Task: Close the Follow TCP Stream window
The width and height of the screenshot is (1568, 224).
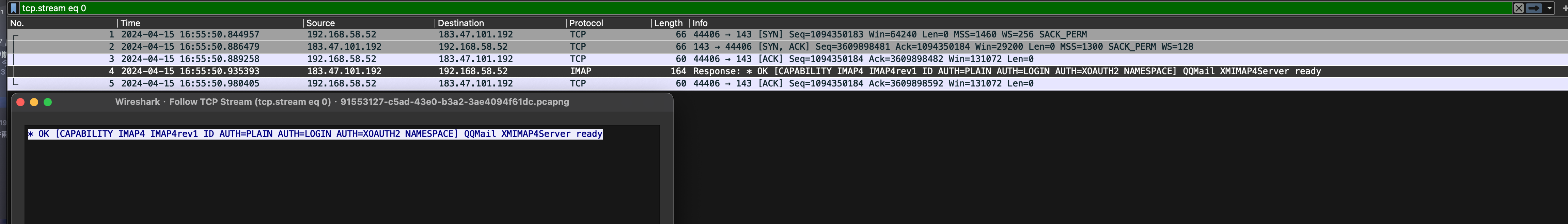Action: click(20, 102)
